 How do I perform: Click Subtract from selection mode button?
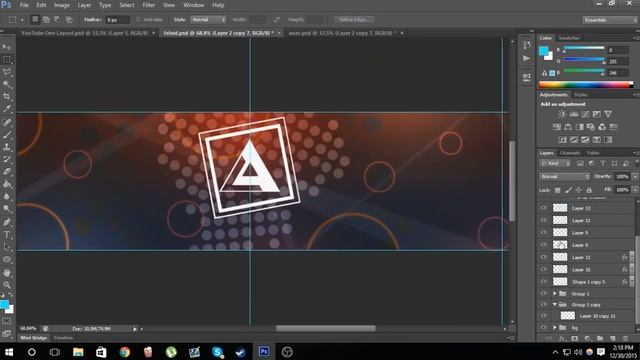(58, 20)
